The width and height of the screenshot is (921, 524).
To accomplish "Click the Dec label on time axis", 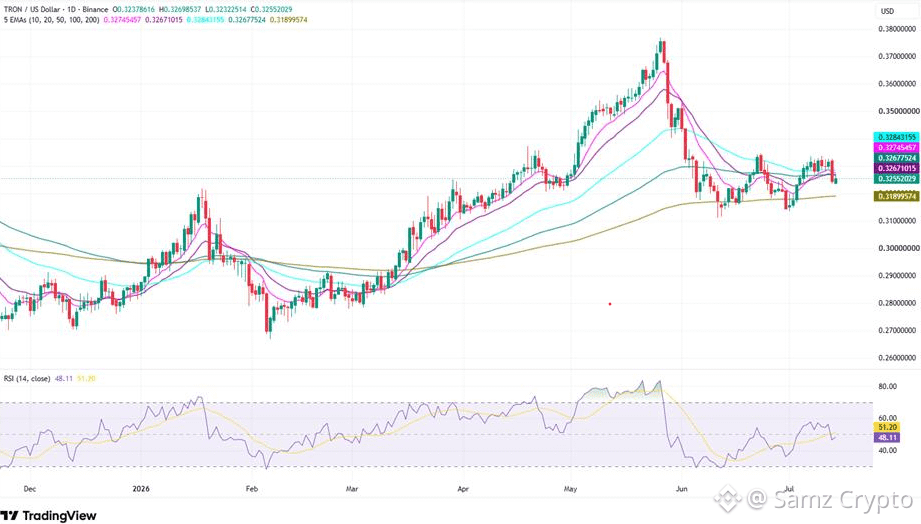I will tap(29, 489).
